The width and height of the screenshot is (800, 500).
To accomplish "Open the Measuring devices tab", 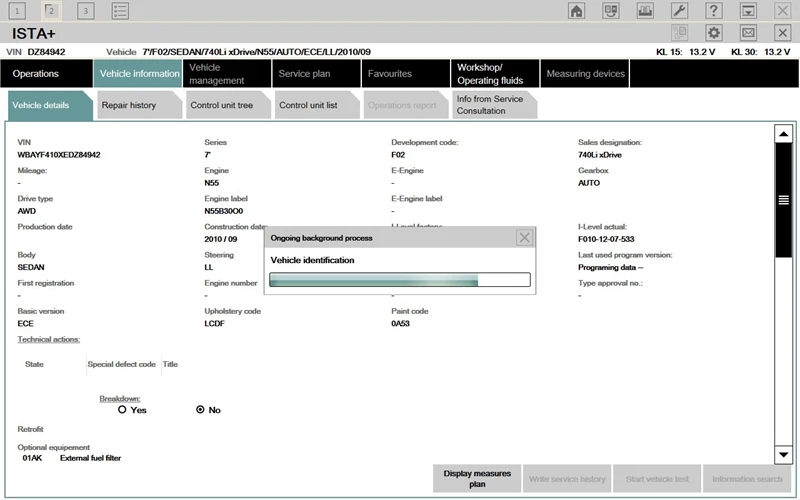I will point(585,73).
